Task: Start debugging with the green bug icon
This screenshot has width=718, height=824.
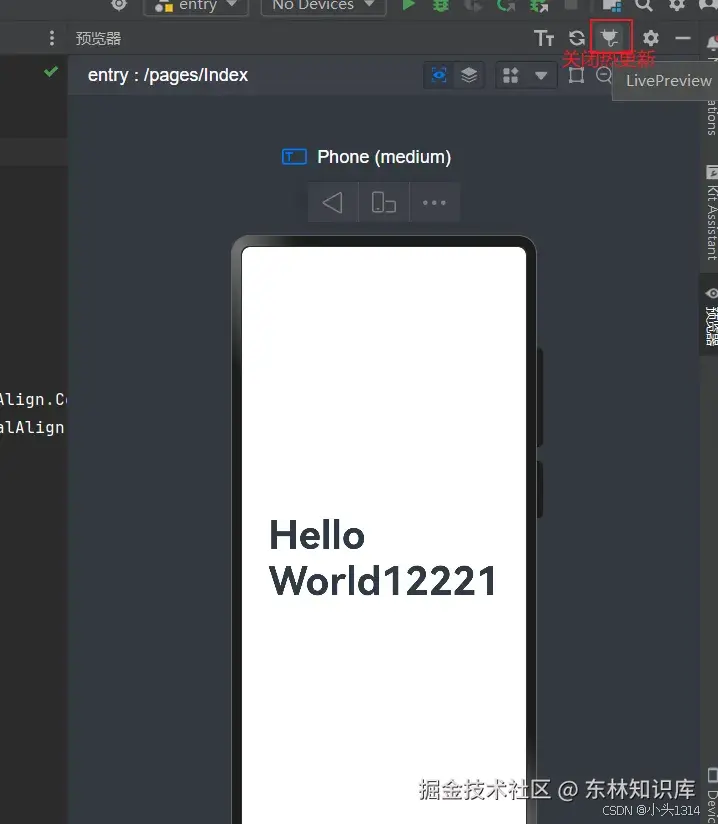Action: 440,5
